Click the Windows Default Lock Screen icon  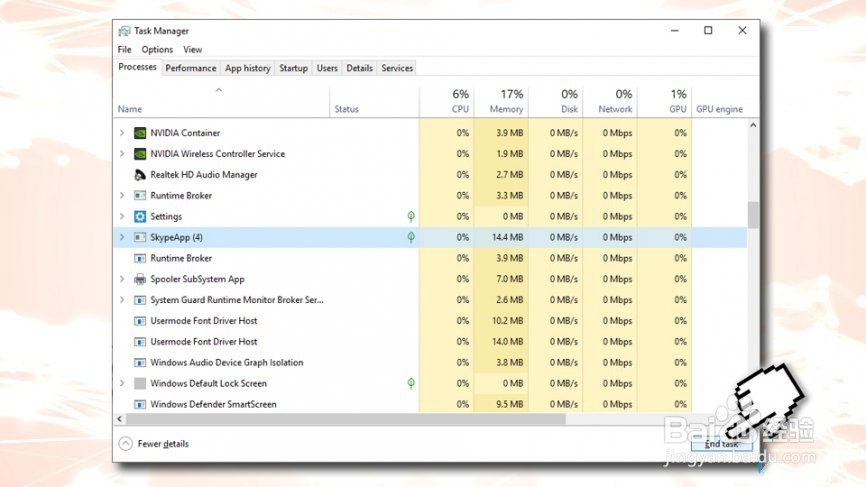tap(140, 383)
